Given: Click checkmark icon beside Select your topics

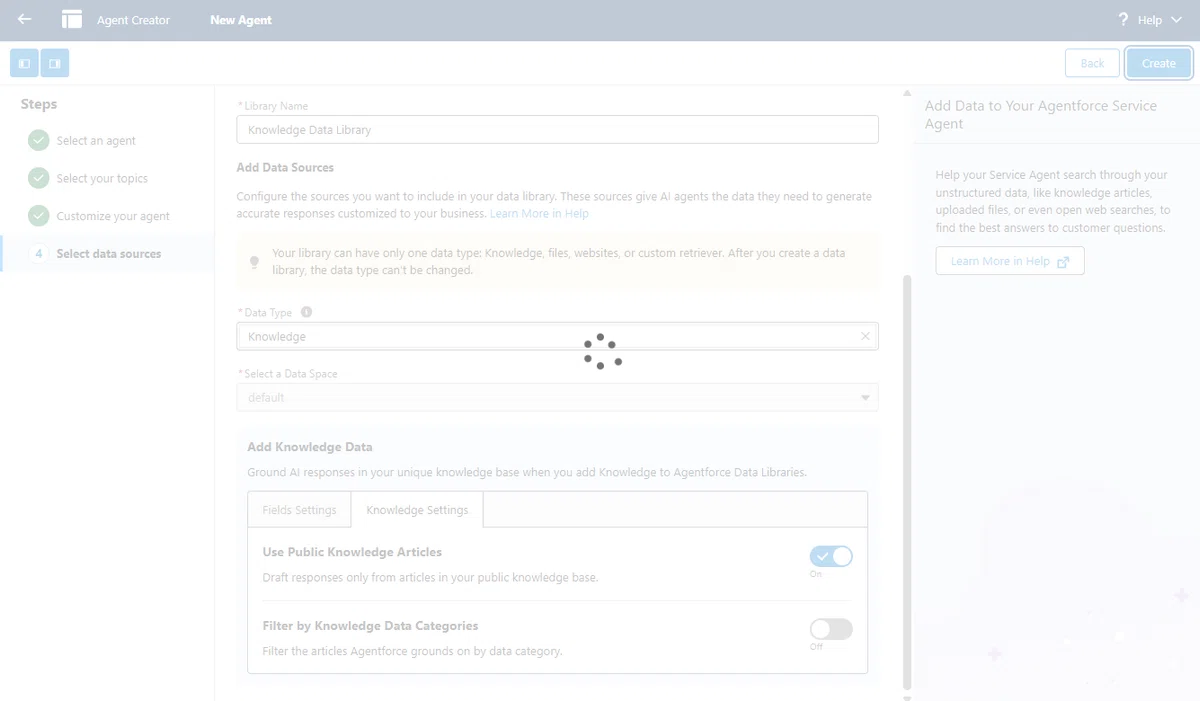Looking at the screenshot, I should 39,178.
